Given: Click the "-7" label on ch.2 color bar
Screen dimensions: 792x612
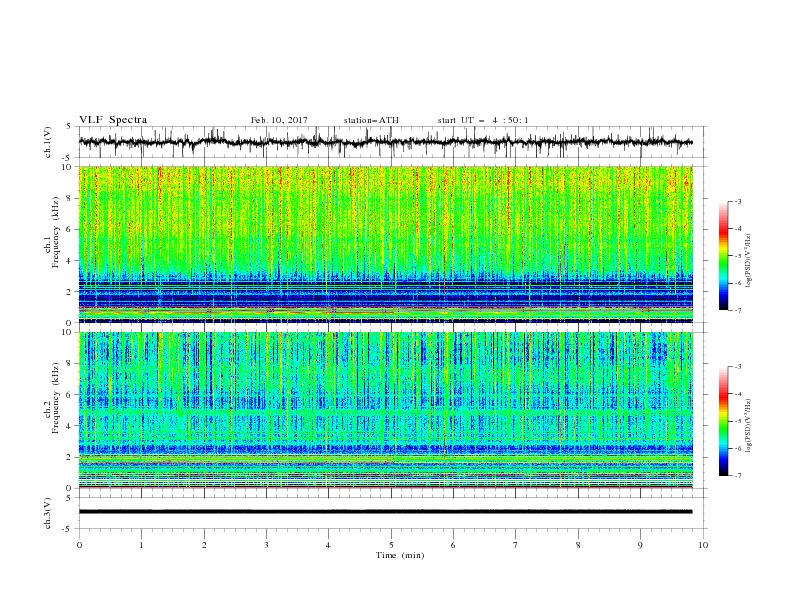Looking at the screenshot, I should pos(737,476).
